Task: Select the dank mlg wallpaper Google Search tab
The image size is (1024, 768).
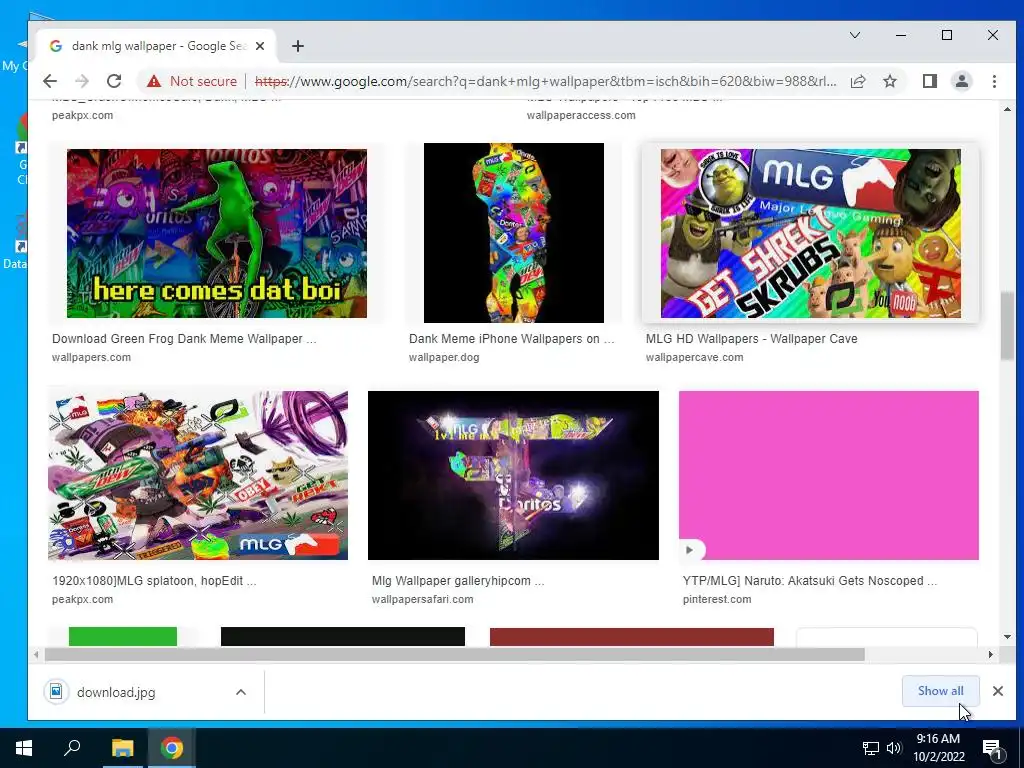Action: point(156,46)
